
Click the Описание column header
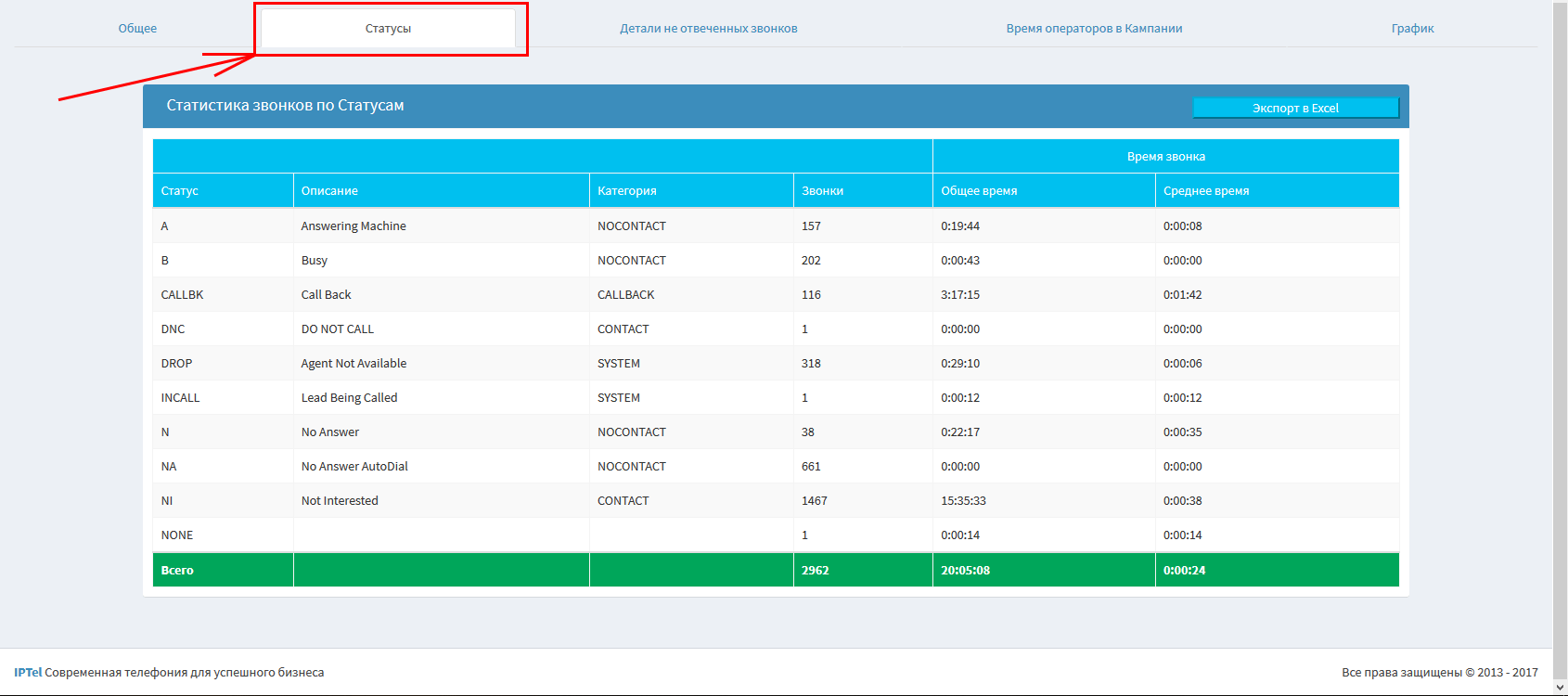(442, 190)
